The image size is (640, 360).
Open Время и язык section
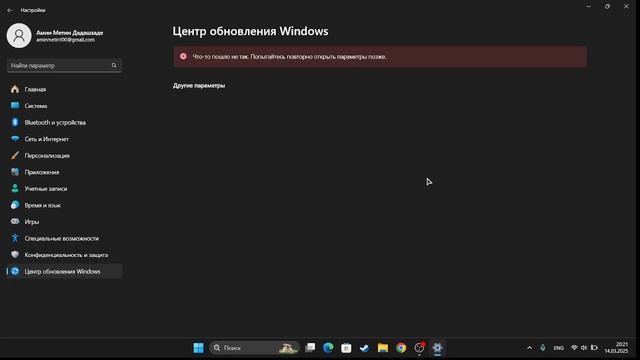click(64, 205)
